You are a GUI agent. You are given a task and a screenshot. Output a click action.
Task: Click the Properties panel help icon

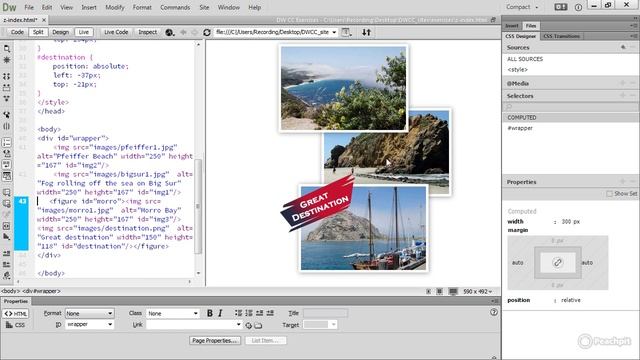[x=494, y=312]
